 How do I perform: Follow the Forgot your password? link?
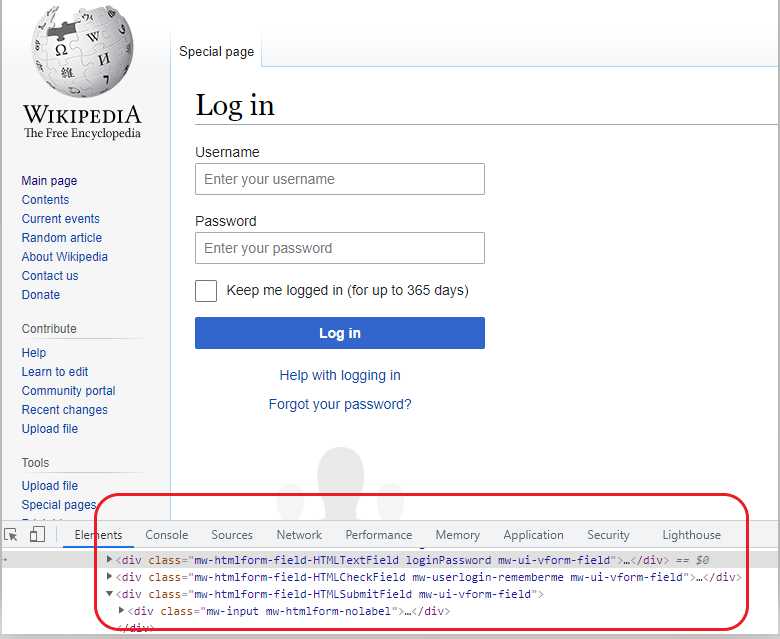point(340,404)
